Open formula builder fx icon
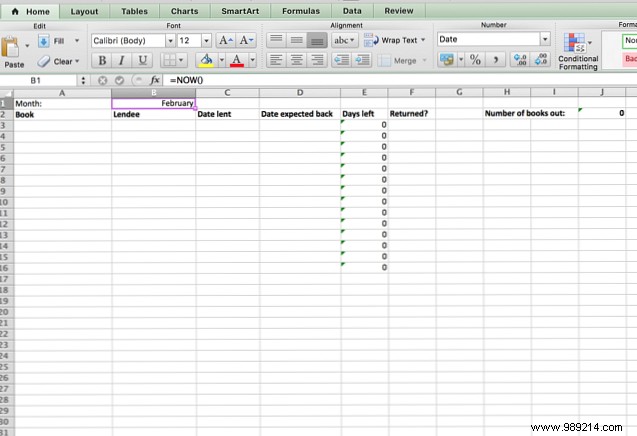The image size is (637, 436). [155, 80]
